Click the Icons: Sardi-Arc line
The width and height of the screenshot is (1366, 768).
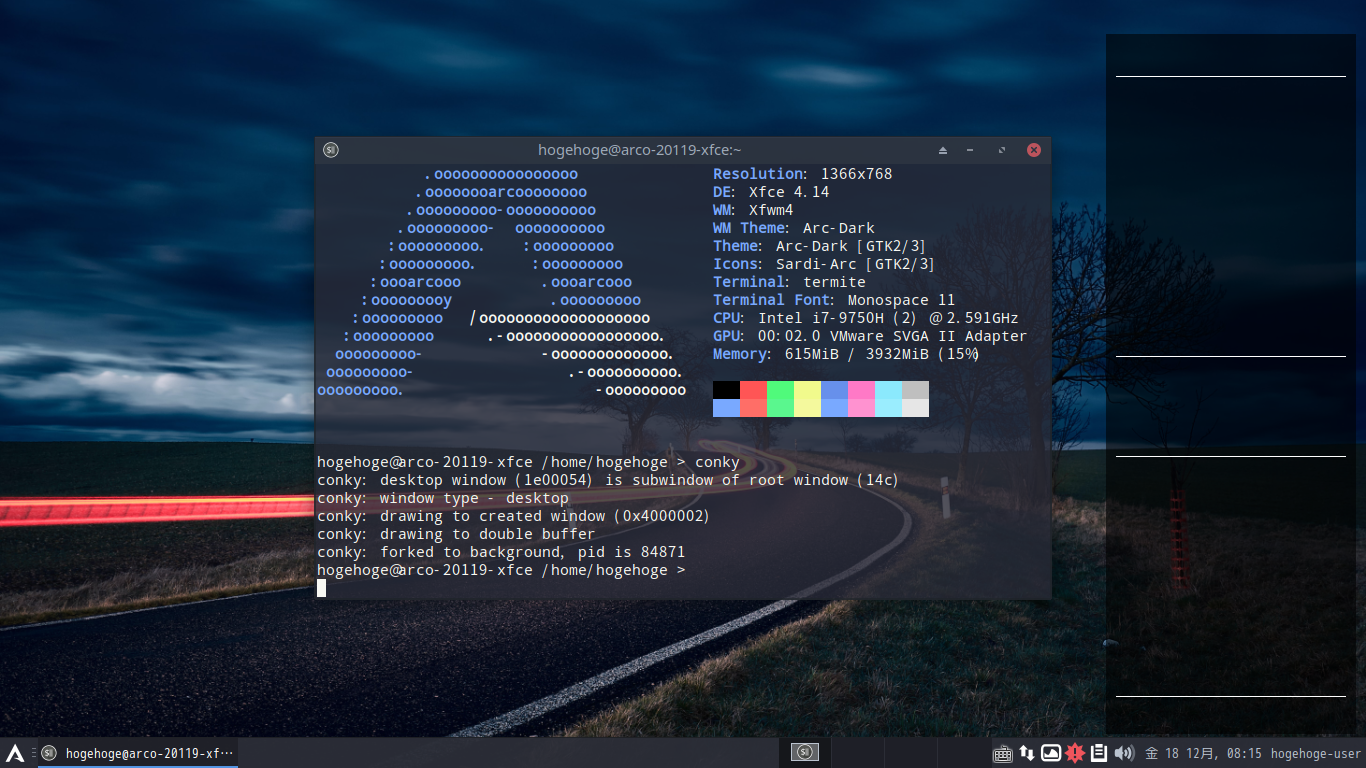[x=824, y=264]
